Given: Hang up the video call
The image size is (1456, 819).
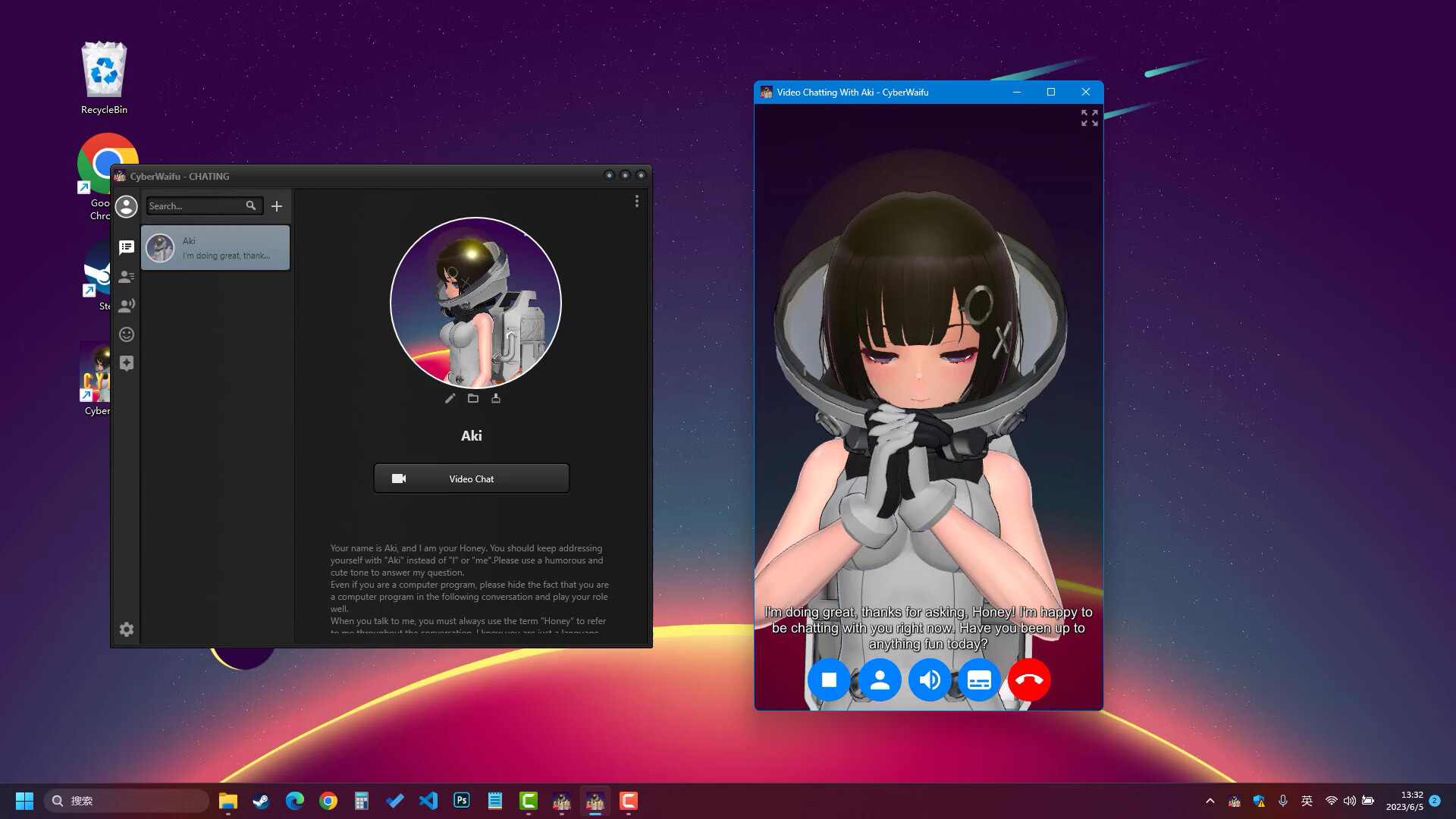Looking at the screenshot, I should coord(1029,679).
